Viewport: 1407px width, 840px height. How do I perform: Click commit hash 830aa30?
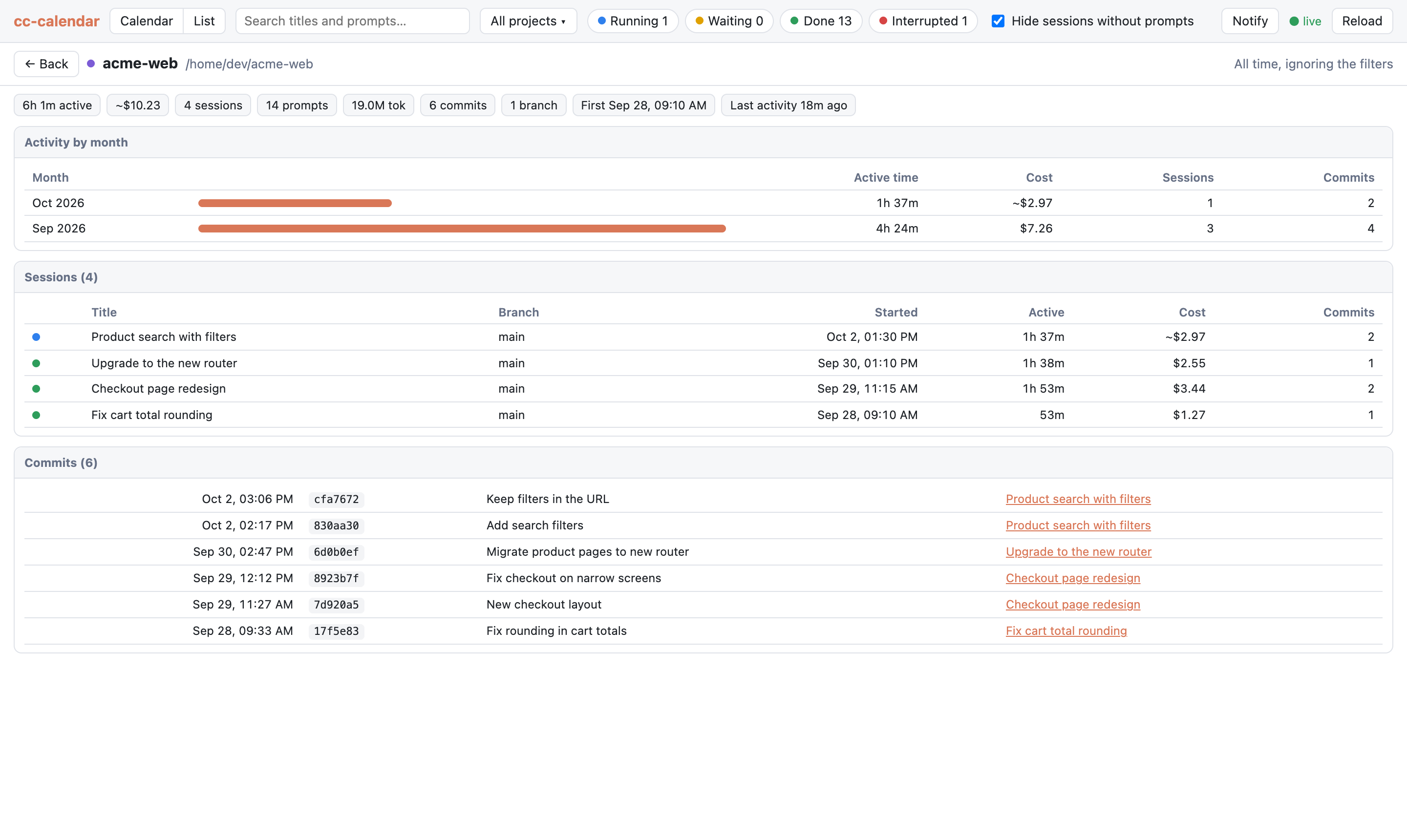click(x=336, y=525)
